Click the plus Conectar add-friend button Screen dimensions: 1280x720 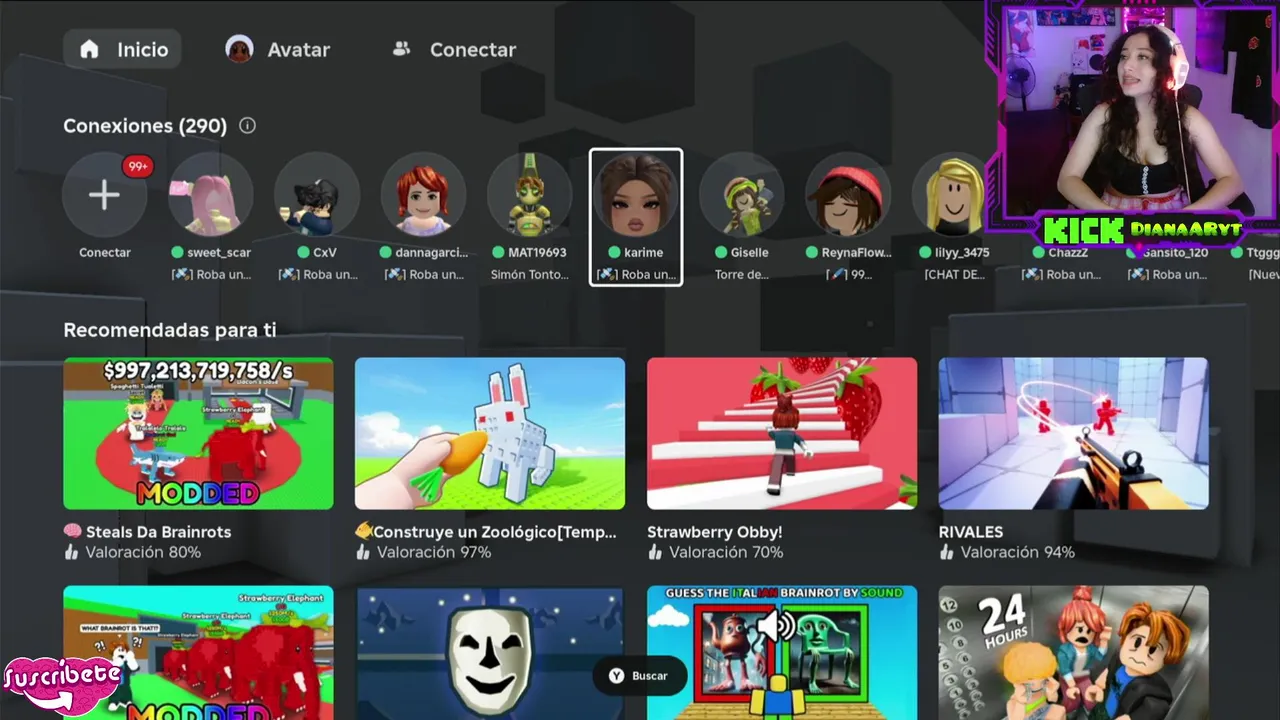pyautogui.click(x=105, y=195)
